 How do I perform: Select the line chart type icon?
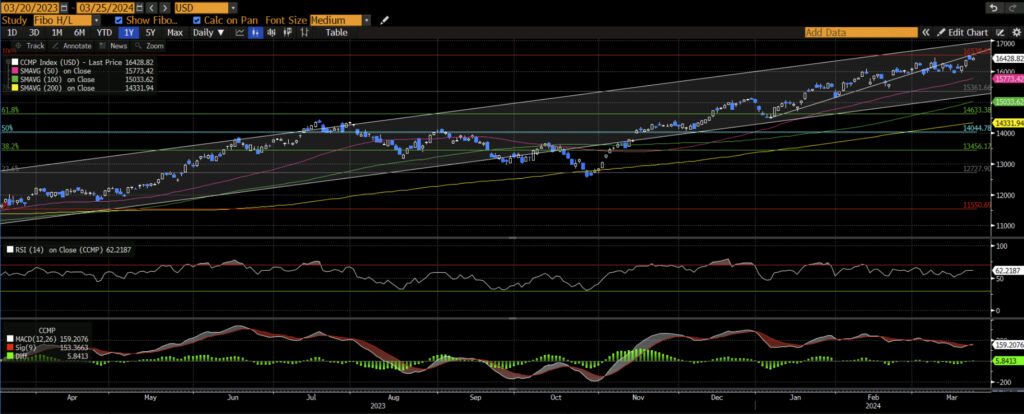240,32
